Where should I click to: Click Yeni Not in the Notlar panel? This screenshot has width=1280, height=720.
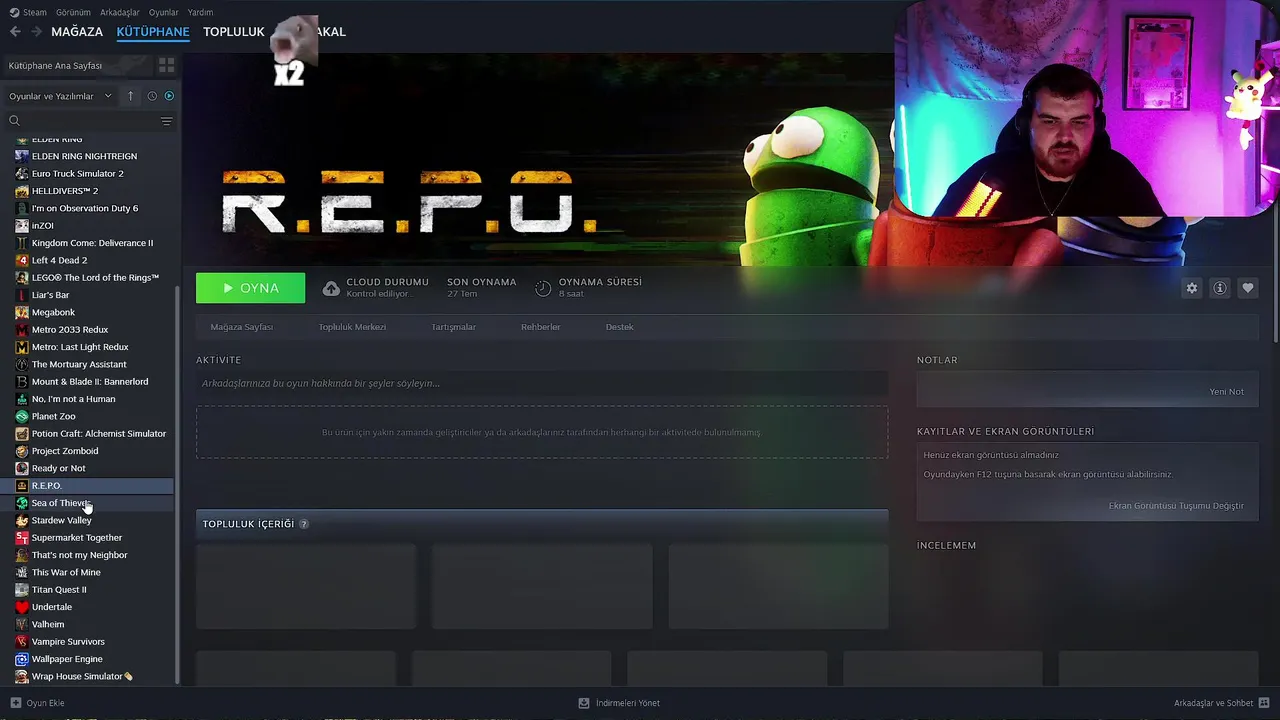pos(1227,392)
